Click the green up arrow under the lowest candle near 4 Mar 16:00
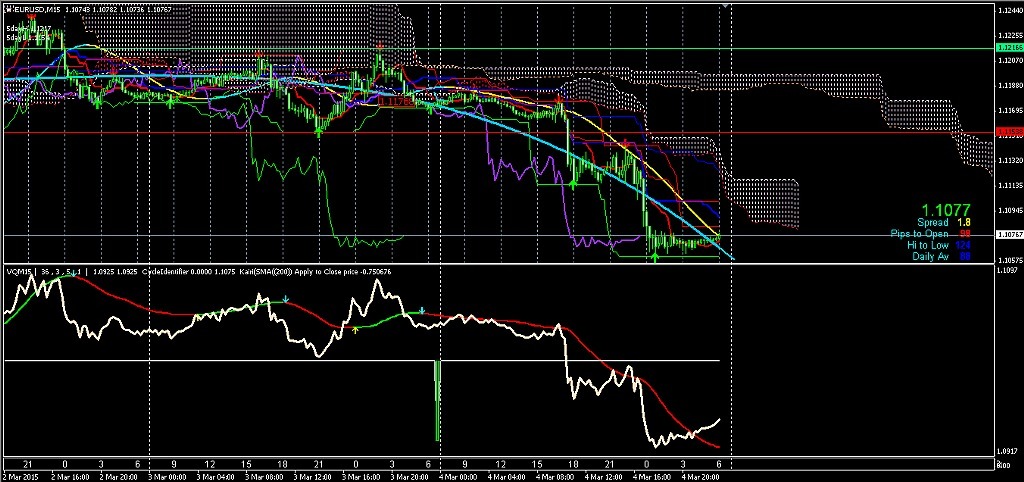The width and height of the screenshot is (1024, 482). point(655,257)
